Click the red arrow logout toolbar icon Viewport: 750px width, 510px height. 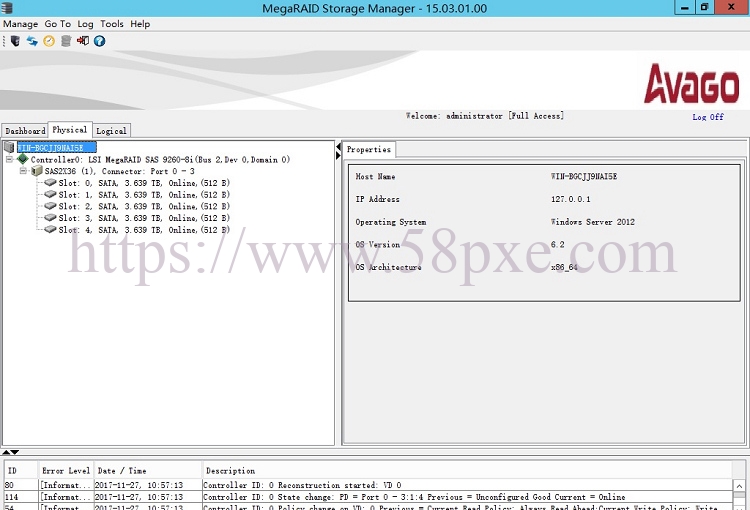tap(83, 41)
